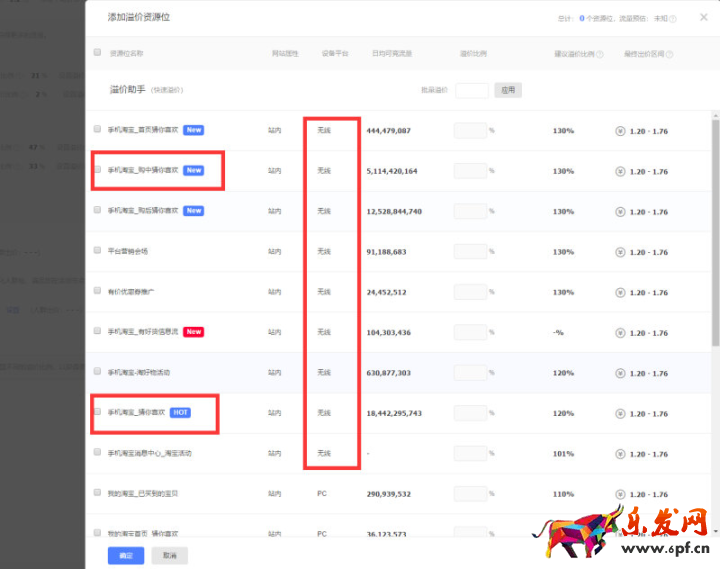
Task: Enable the 平台营销会场 checkbox
Action: pyautogui.click(x=97, y=250)
